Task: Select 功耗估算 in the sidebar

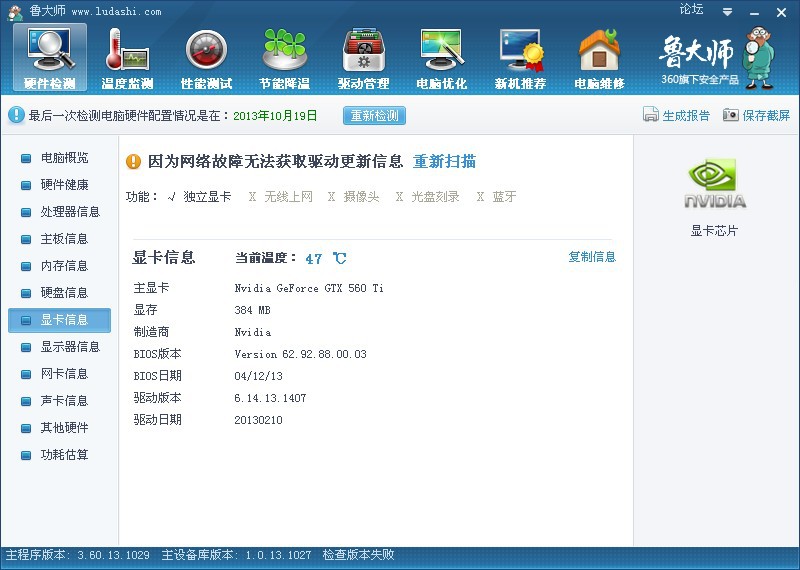Action: (x=64, y=455)
